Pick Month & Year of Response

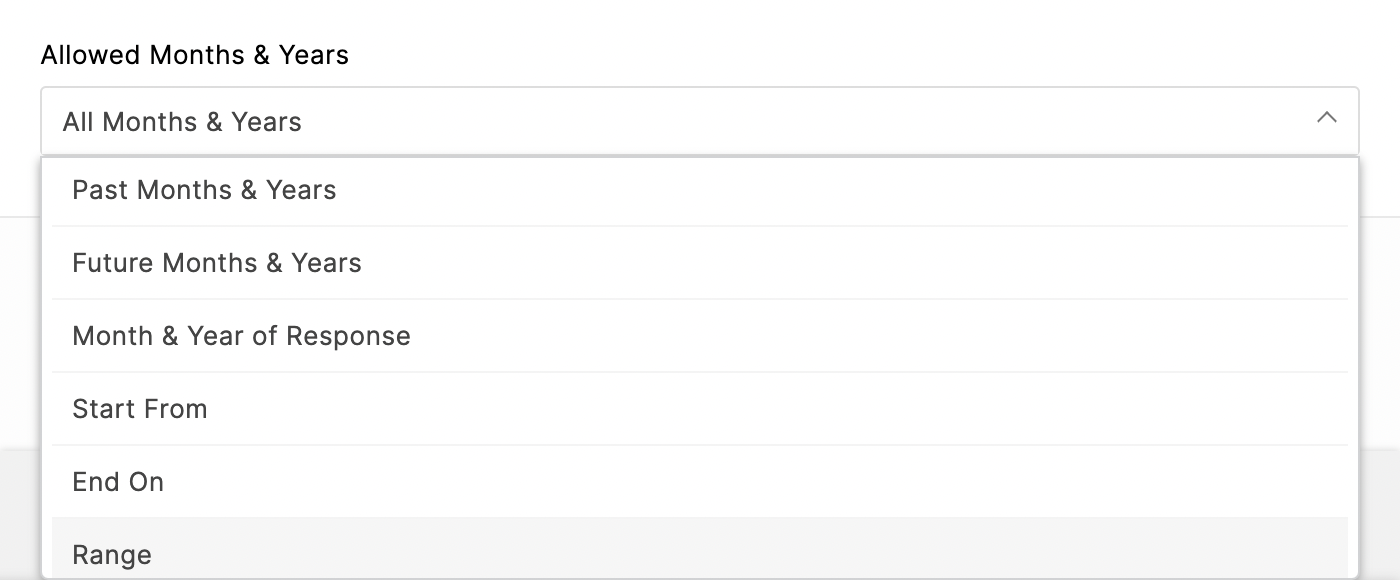241,336
